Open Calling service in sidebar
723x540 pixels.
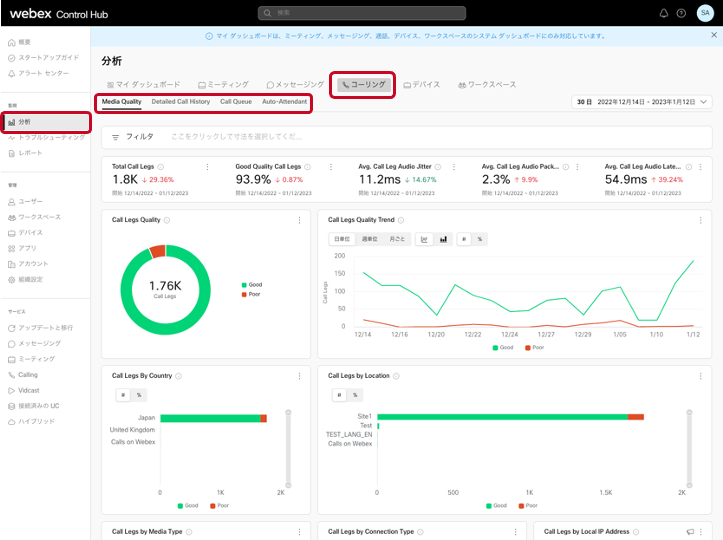(x=23, y=375)
